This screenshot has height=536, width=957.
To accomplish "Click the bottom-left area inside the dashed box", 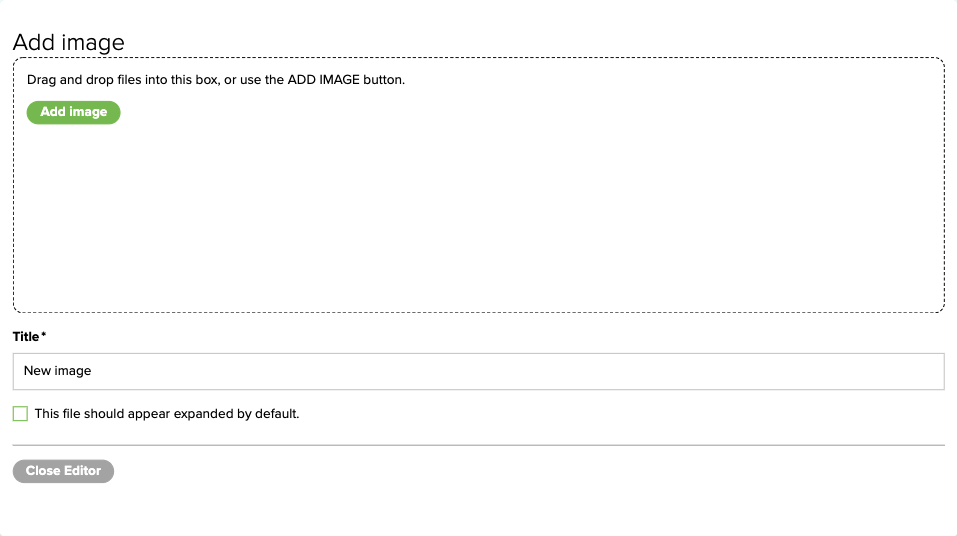I will click(40, 290).
